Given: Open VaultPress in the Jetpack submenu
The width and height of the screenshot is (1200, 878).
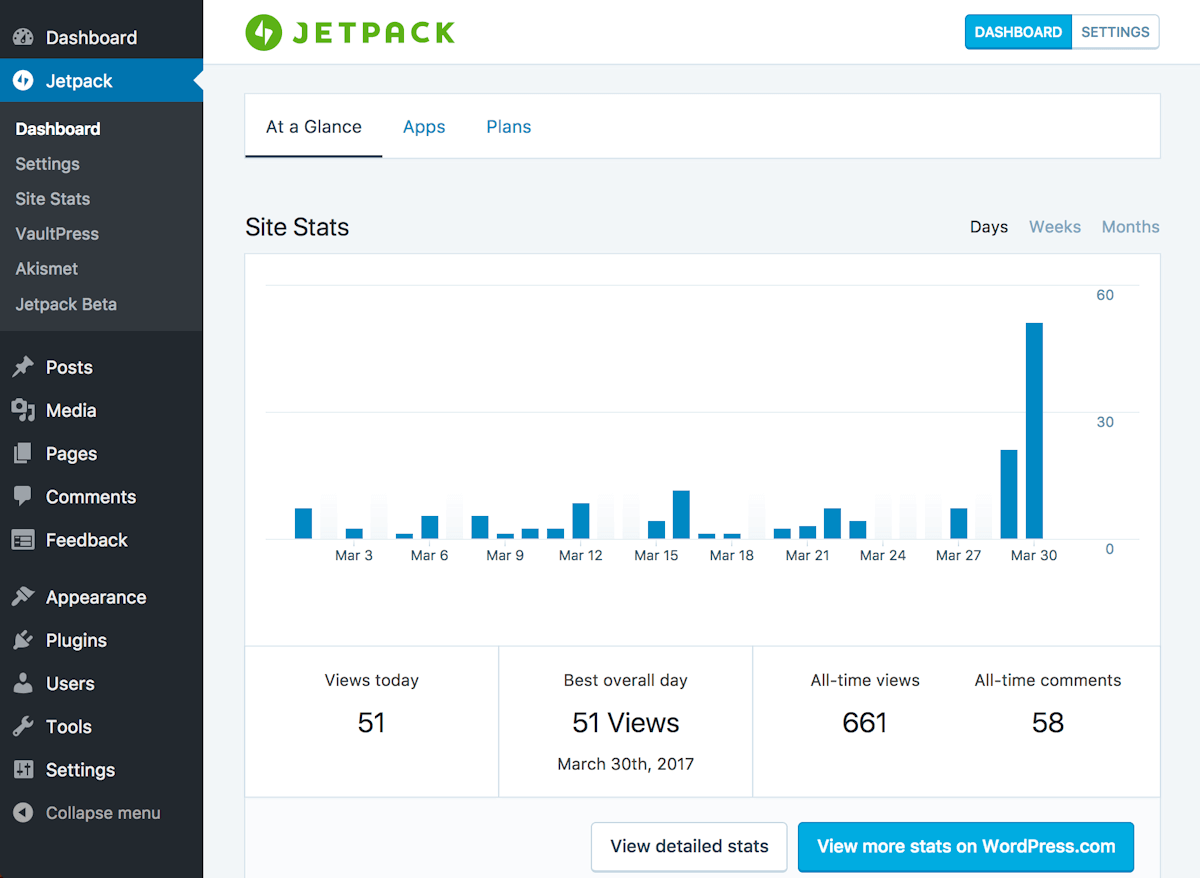Looking at the screenshot, I should pyautogui.click(x=57, y=234).
